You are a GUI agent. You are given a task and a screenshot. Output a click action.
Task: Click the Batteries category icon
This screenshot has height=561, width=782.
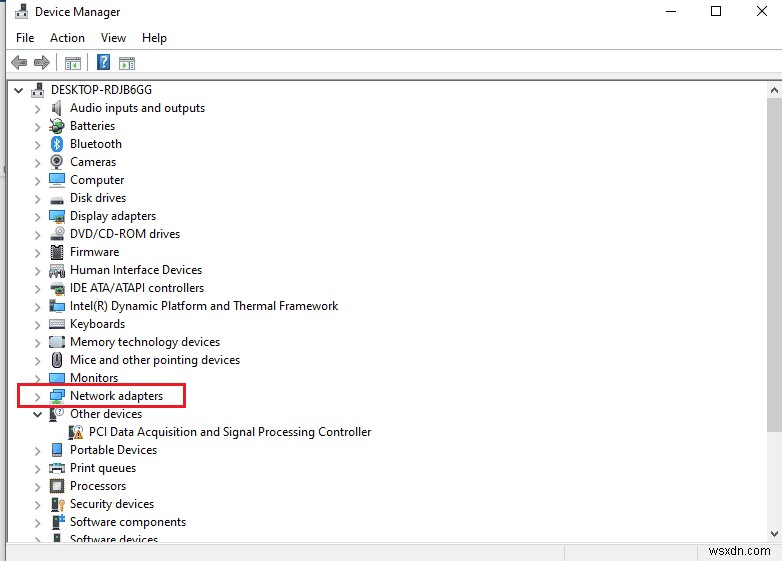tap(57, 126)
